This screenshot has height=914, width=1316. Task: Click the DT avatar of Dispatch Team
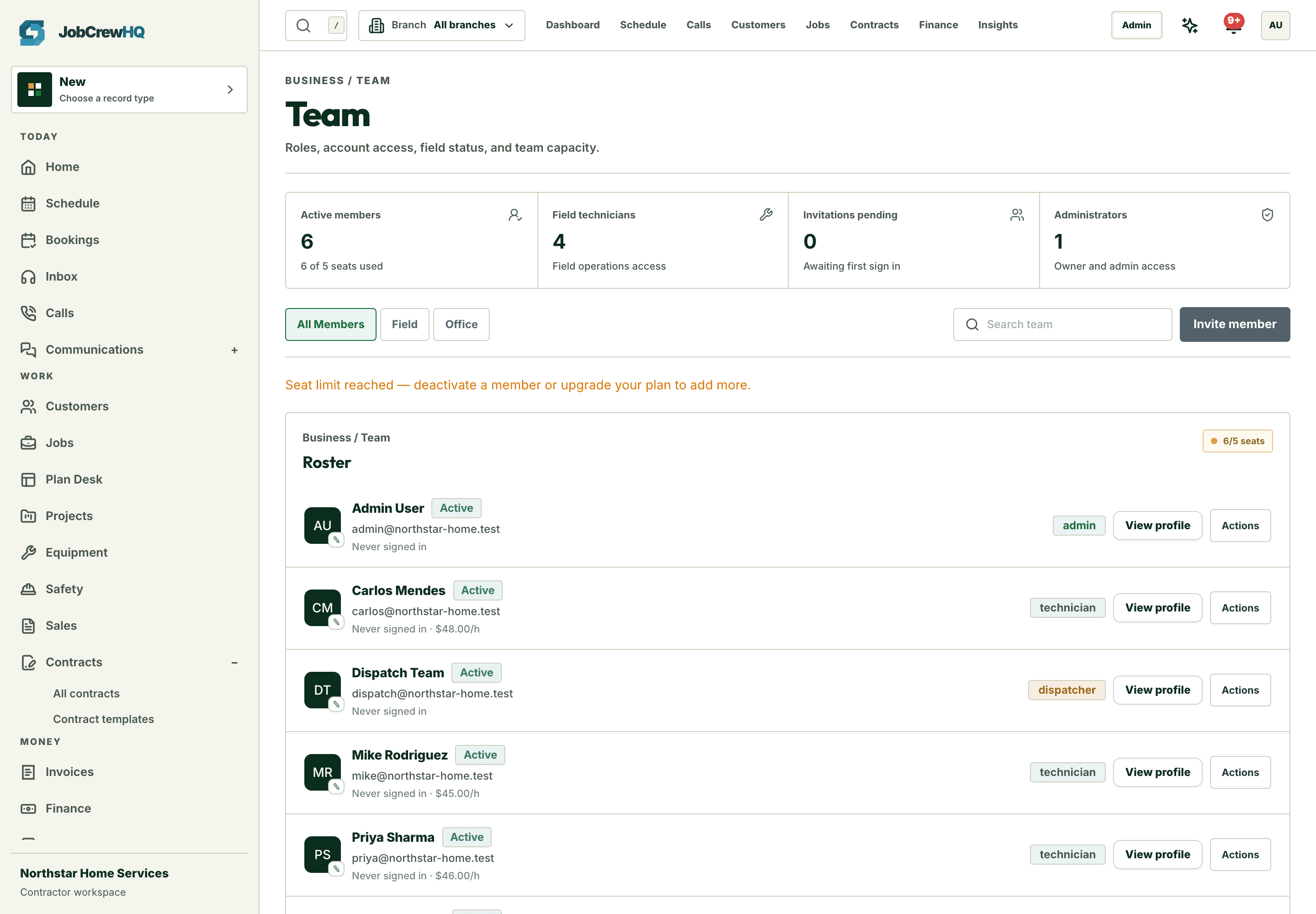click(323, 690)
